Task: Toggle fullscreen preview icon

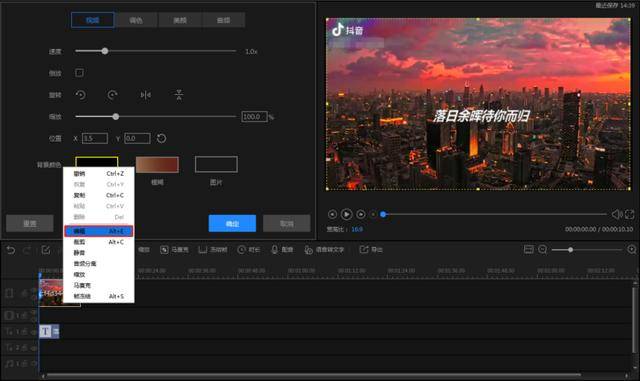Action: click(629, 214)
